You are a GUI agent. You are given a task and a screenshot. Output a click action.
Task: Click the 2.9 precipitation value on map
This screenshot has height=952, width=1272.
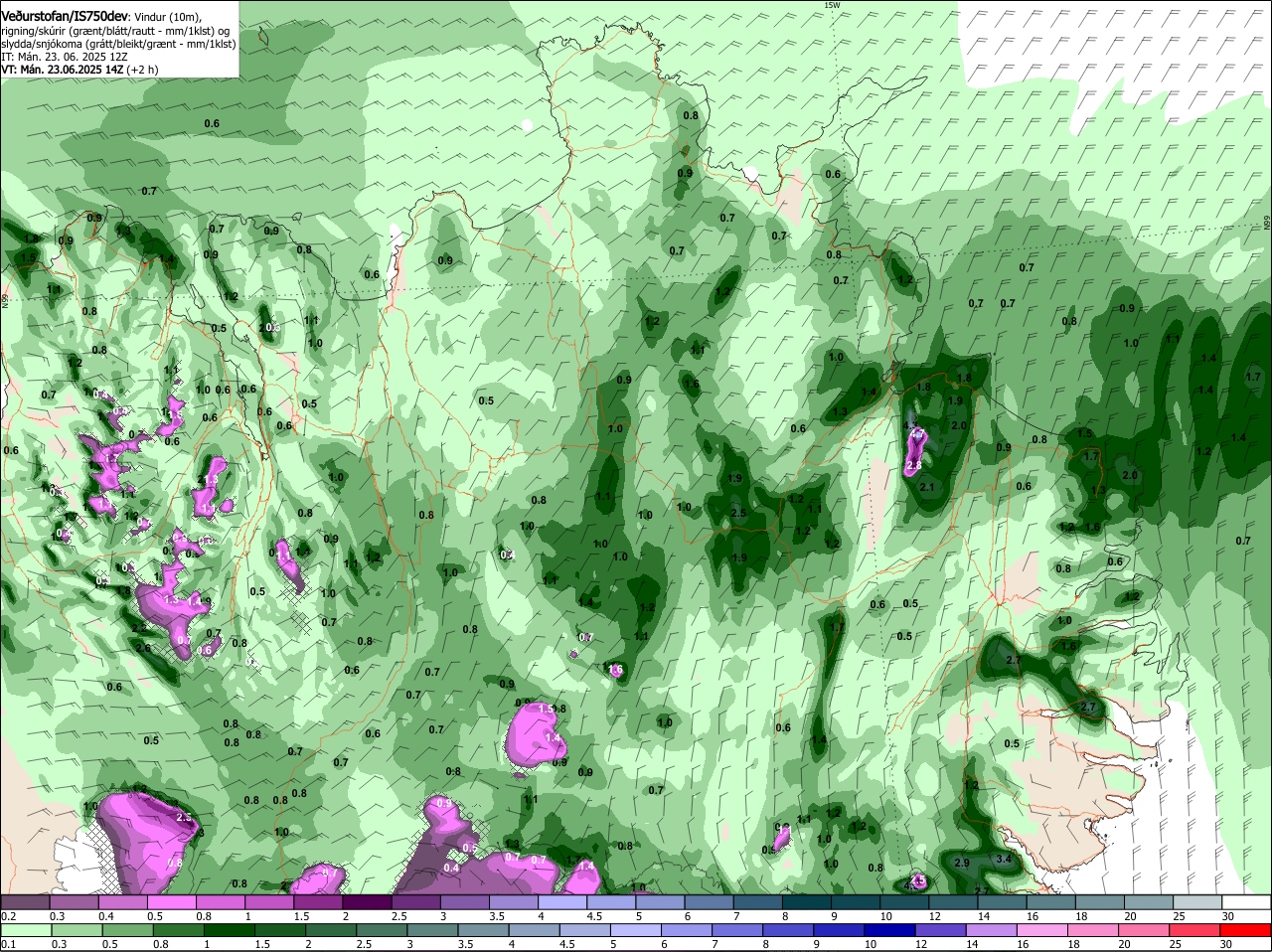pos(962,863)
